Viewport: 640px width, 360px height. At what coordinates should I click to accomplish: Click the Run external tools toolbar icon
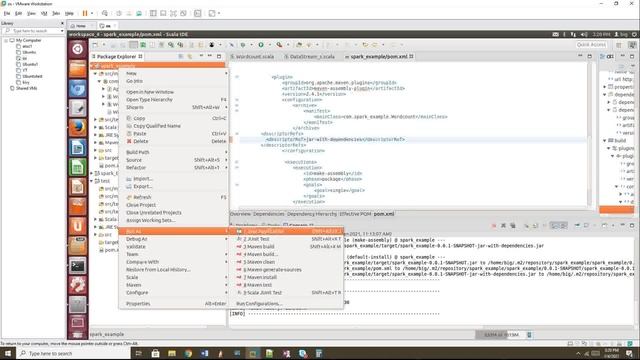tap(279, 45)
